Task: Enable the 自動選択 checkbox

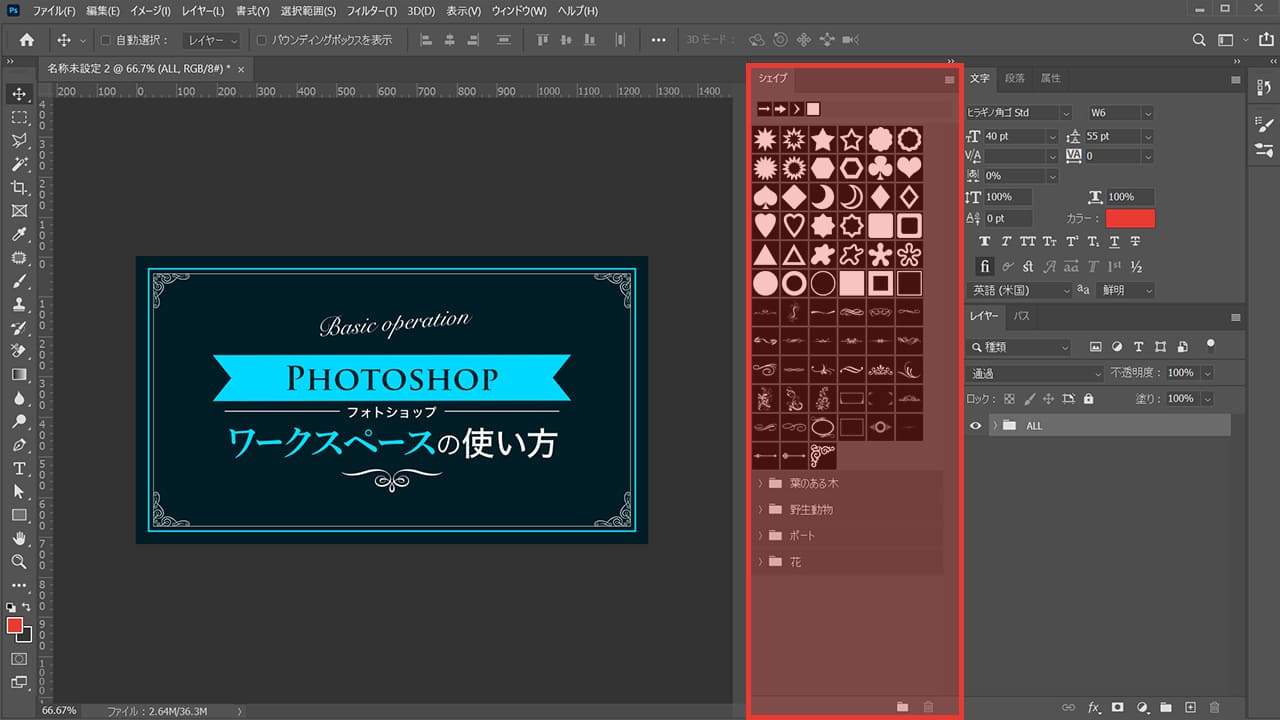Action: pos(106,40)
